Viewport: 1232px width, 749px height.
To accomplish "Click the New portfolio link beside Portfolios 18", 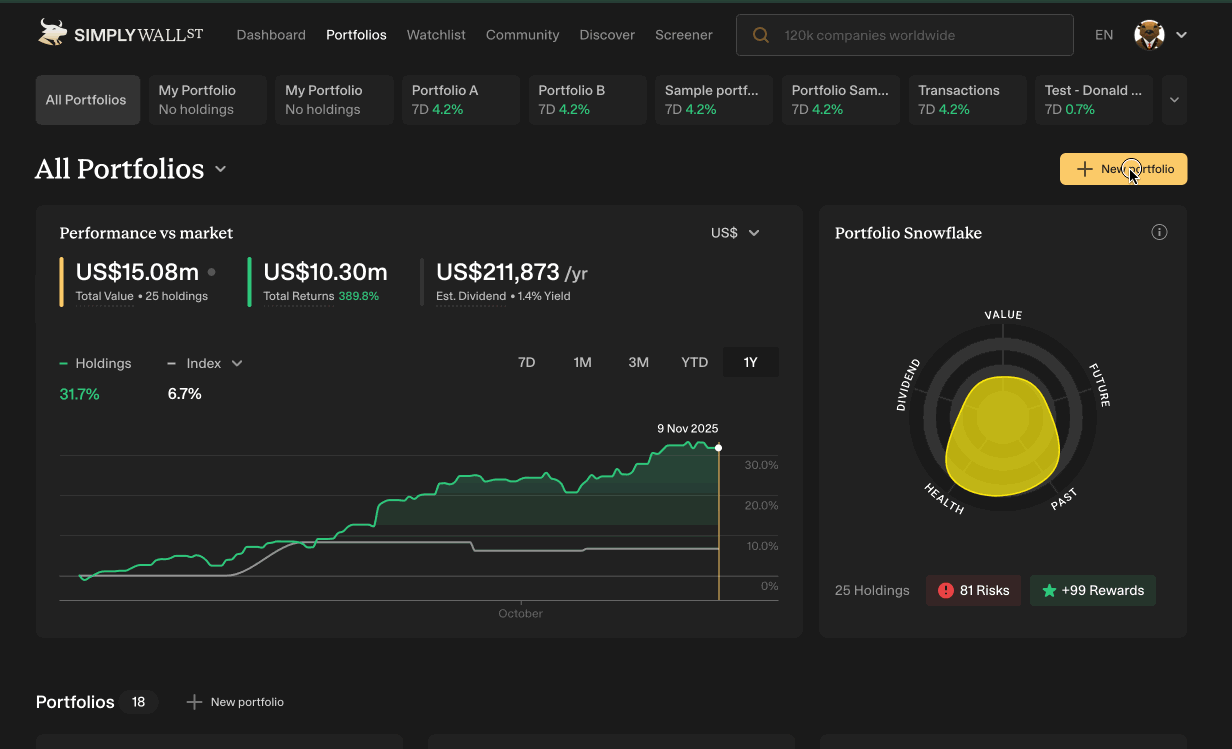I will (235, 702).
